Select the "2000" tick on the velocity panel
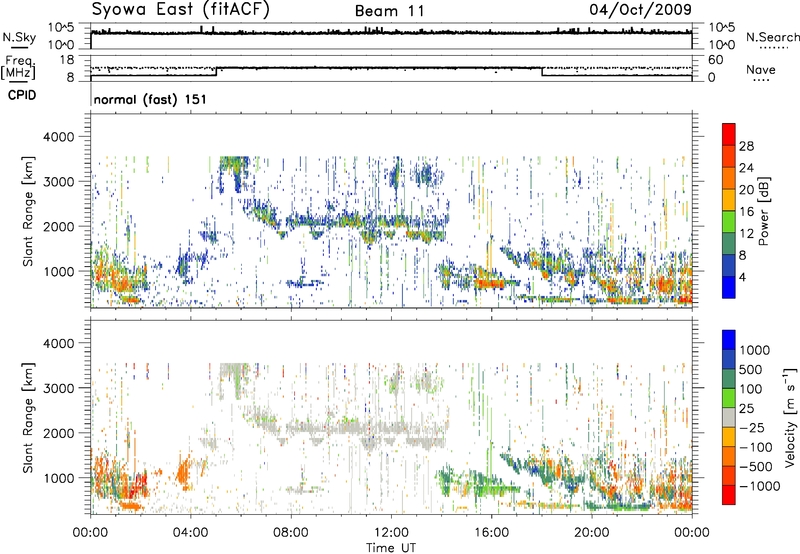 coord(59,433)
